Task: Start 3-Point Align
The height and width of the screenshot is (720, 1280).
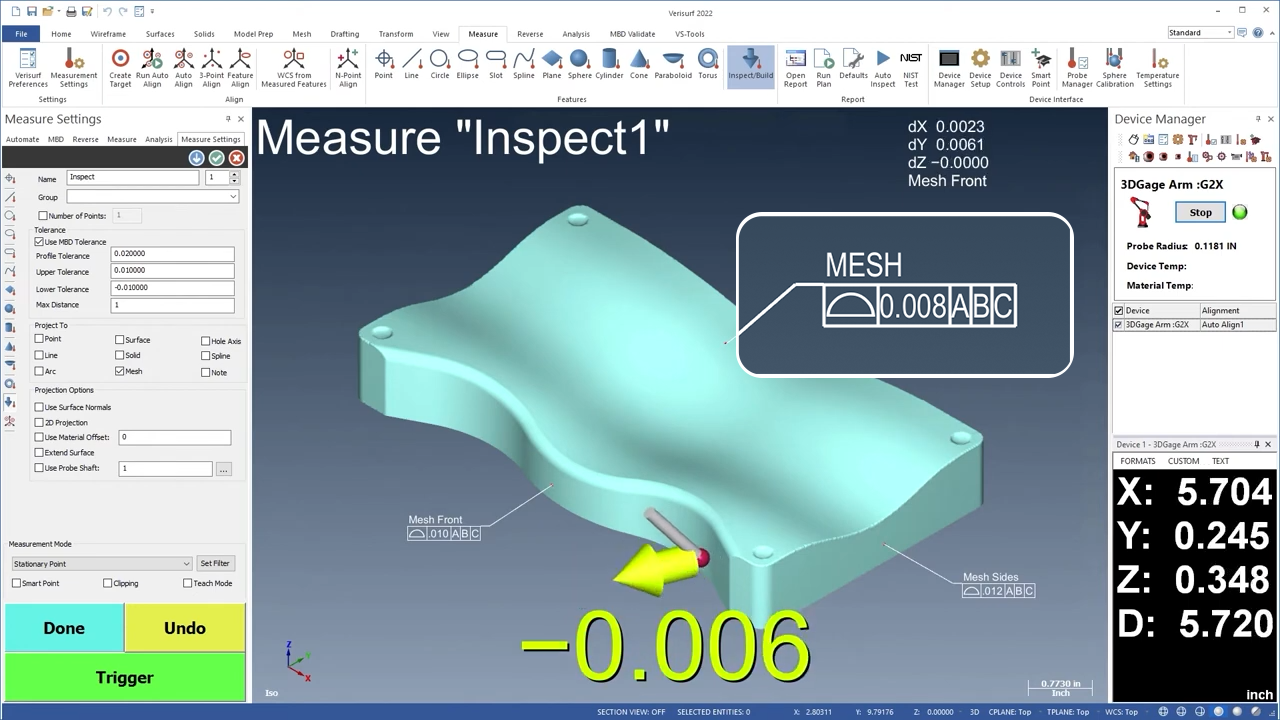Action: [x=211, y=68]
